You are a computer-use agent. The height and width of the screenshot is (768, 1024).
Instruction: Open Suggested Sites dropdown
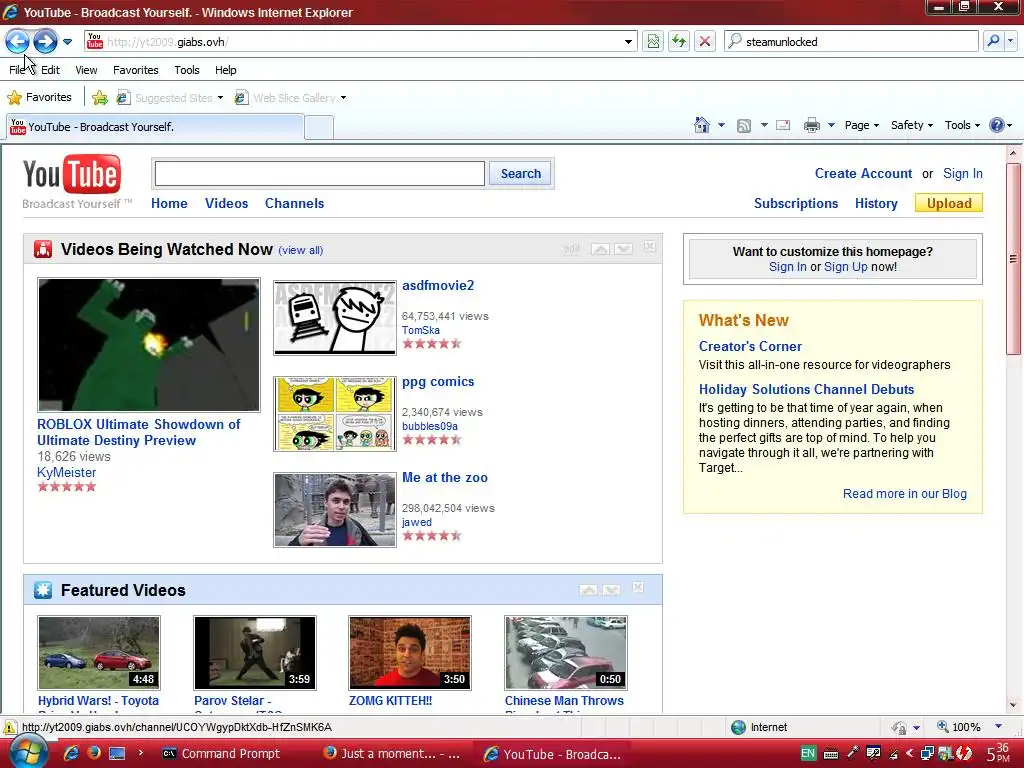click(x=170, y=98)
